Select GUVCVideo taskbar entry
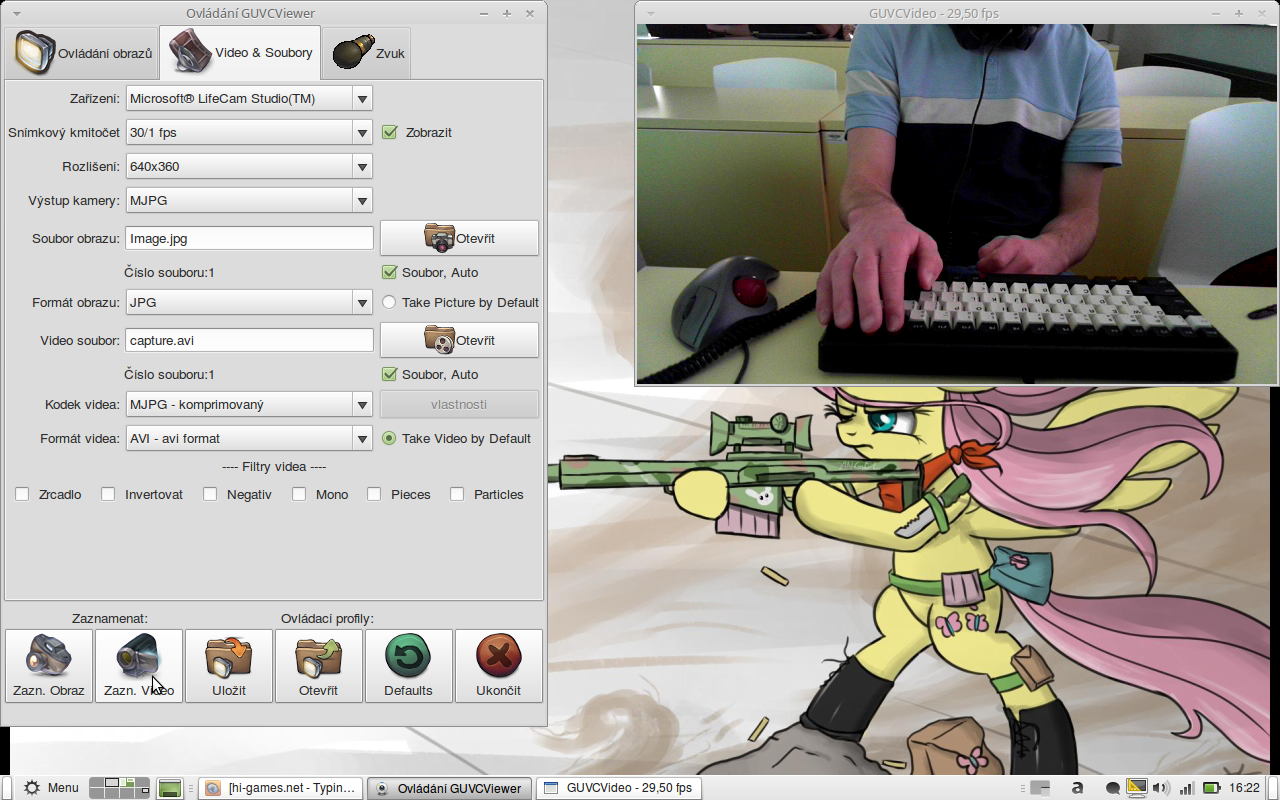 click(618, 788)
